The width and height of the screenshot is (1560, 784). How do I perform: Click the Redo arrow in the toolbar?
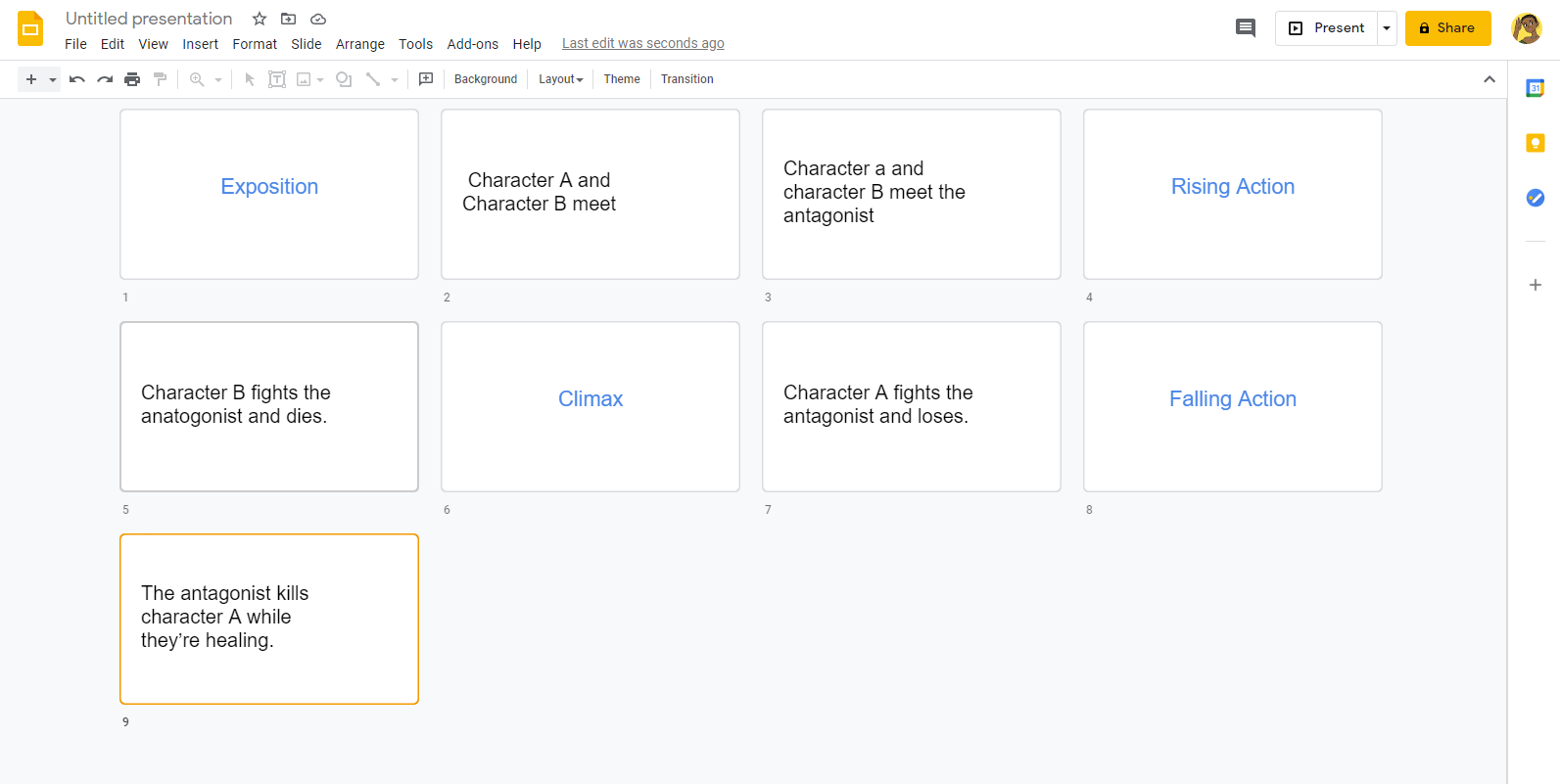(x=105, y=79)
